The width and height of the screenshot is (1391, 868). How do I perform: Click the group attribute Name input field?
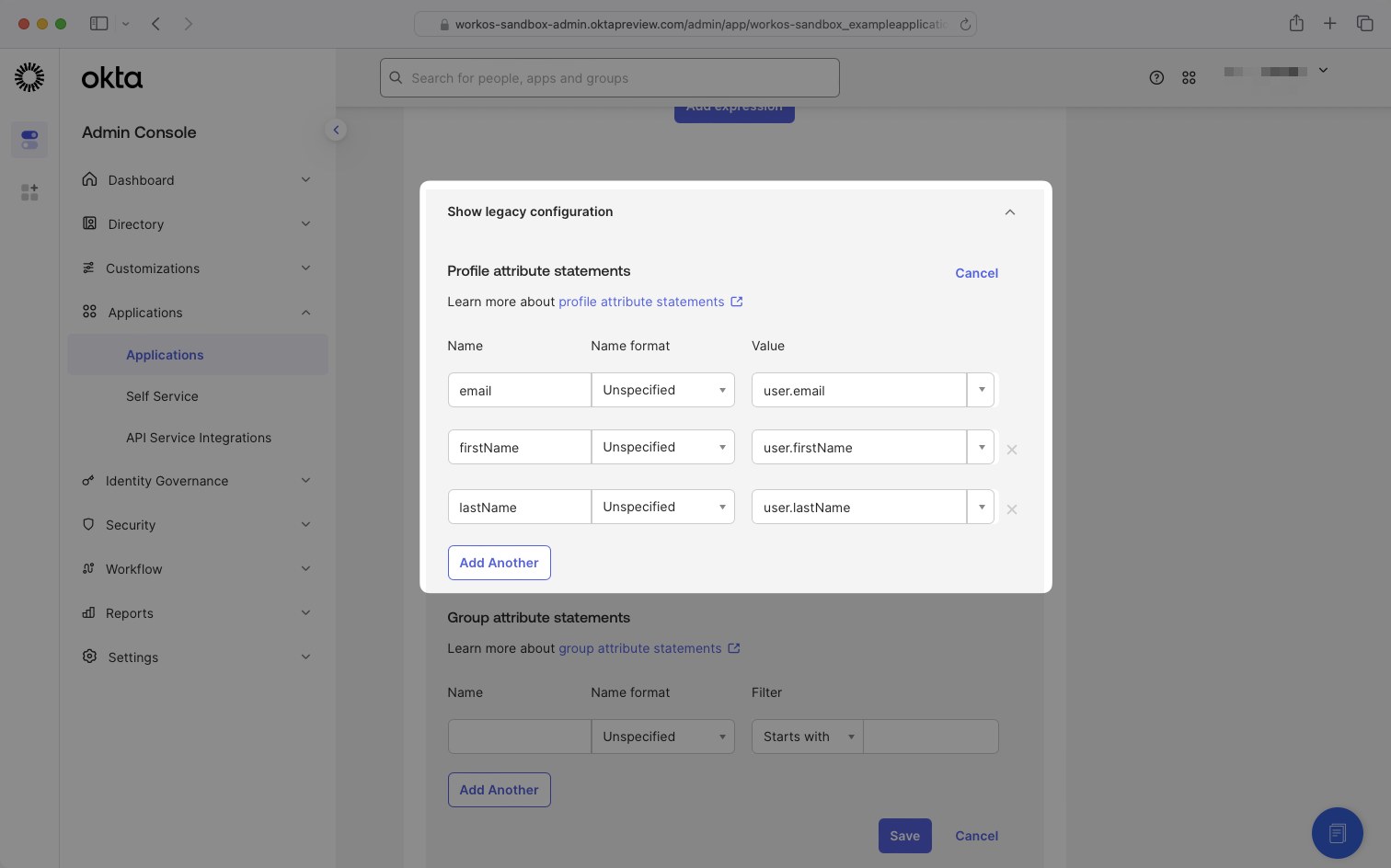pos(520,737)
